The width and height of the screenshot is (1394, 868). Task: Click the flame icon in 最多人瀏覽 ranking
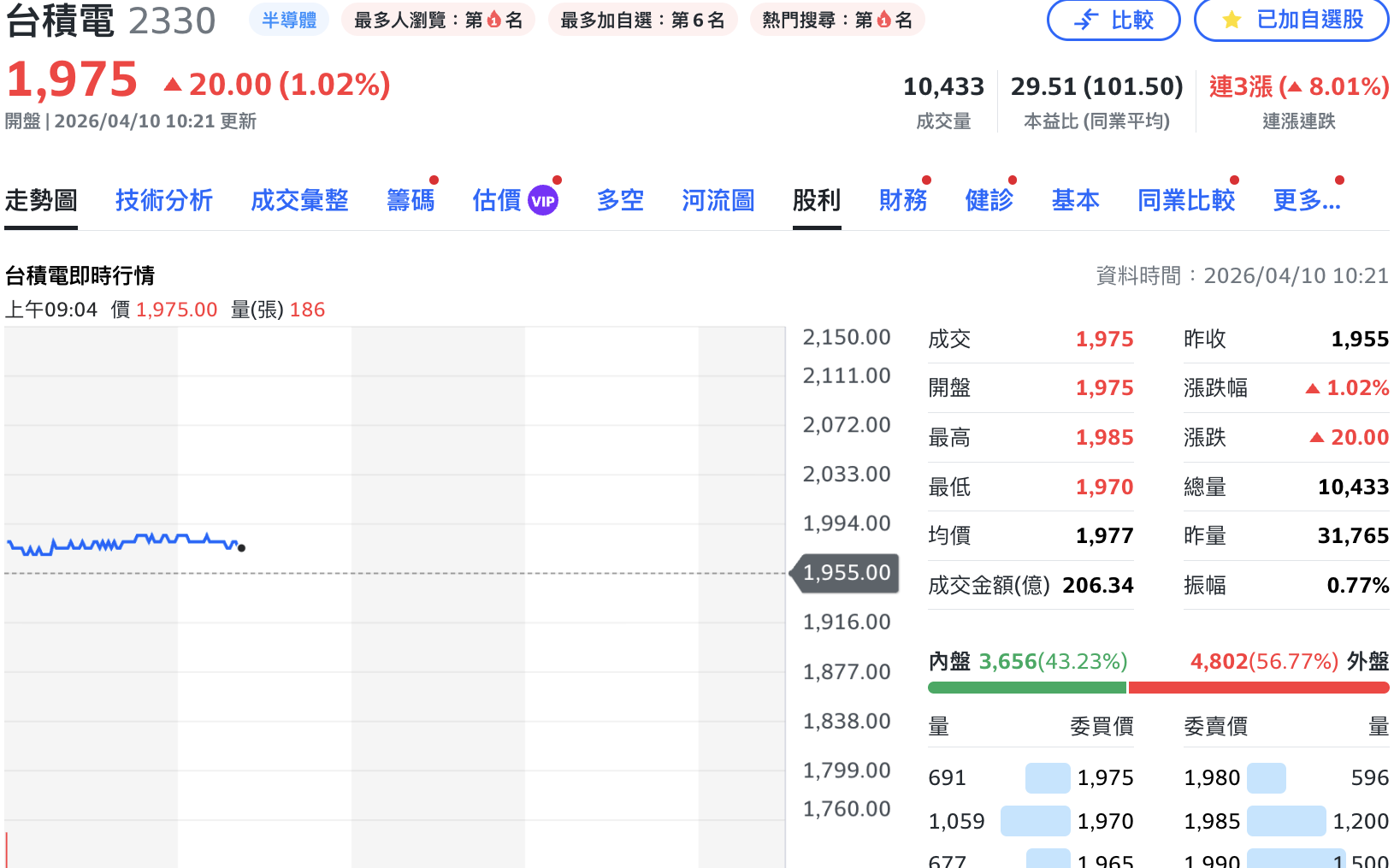[494, 20]
